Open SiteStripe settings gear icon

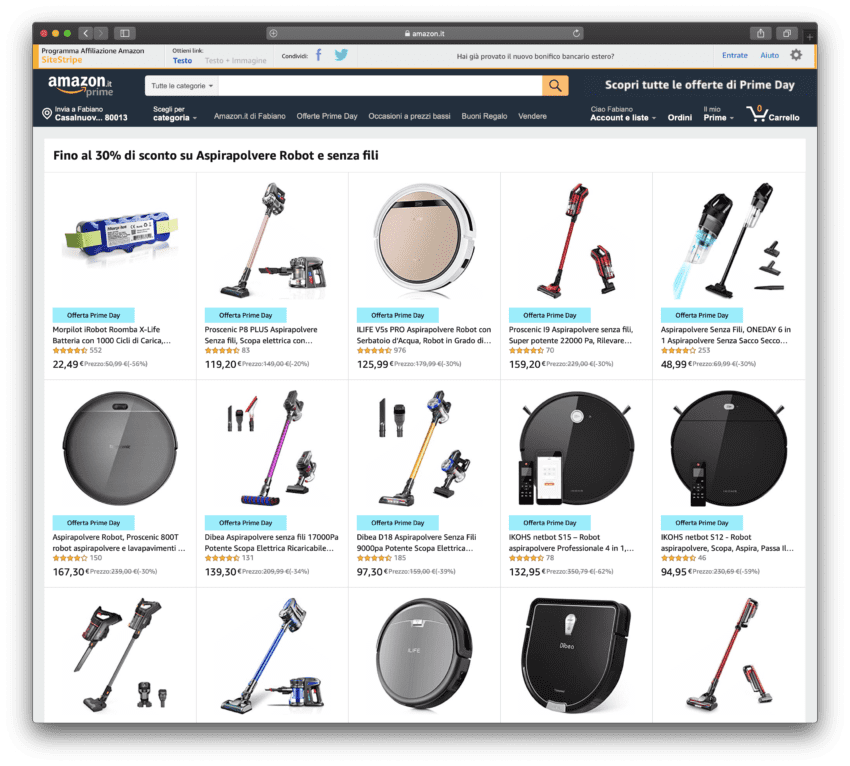coord(796,55)
